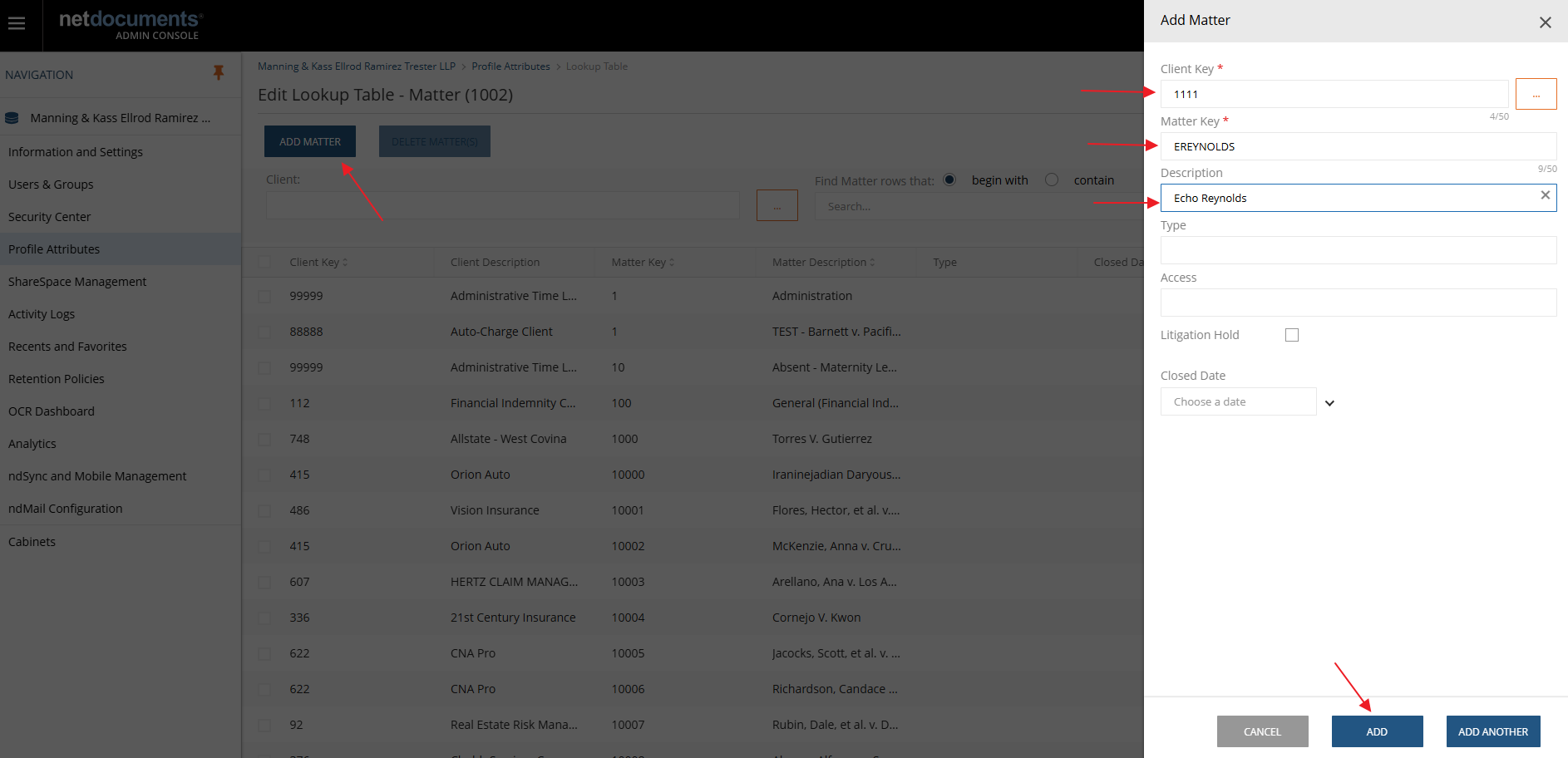Image resolution: width=1568 pixels, height=758 pixels.
Task: Click the Matter Key input field
Action: point(1358,146)
